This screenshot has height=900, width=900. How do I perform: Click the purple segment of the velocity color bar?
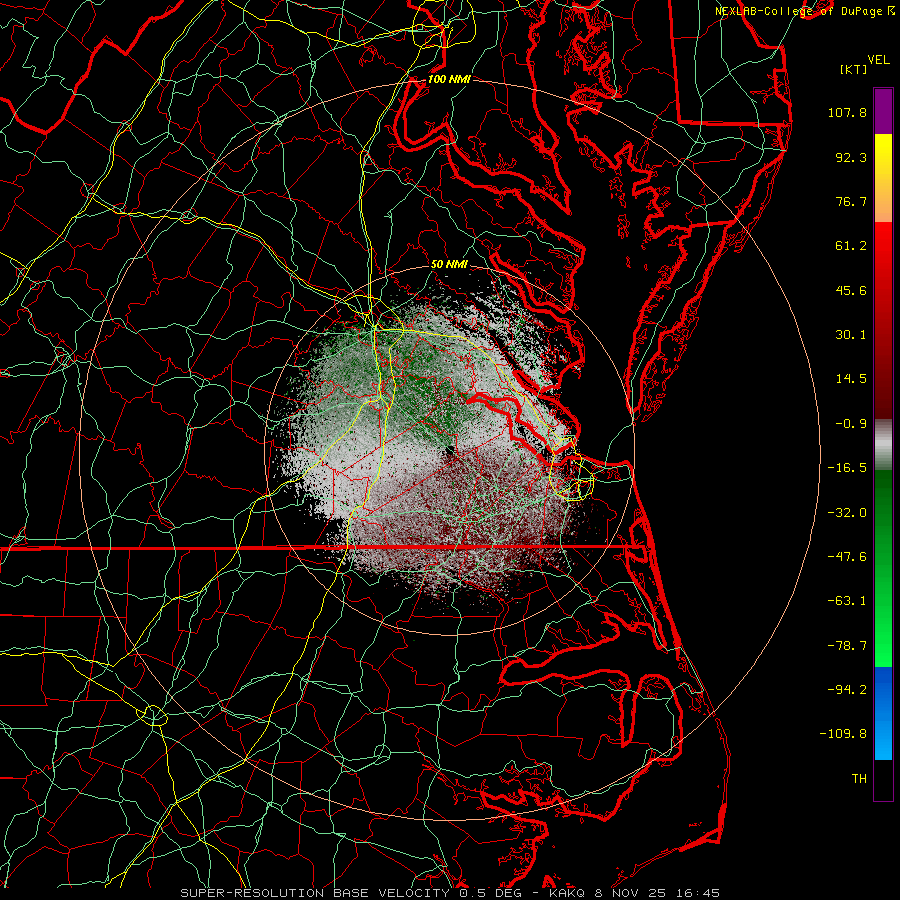(x=883, y=111)
